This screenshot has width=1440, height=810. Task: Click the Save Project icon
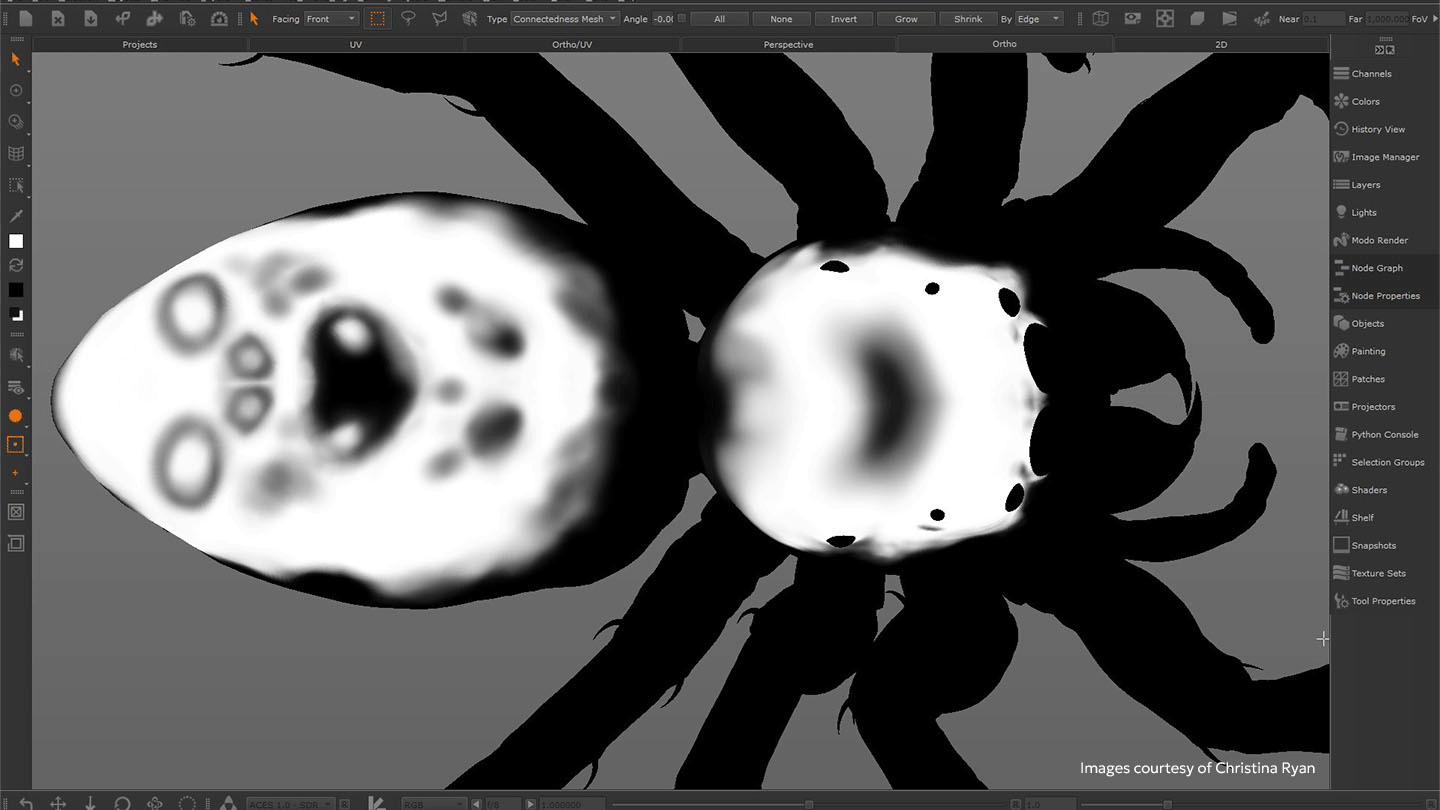[x=90, y=18]
